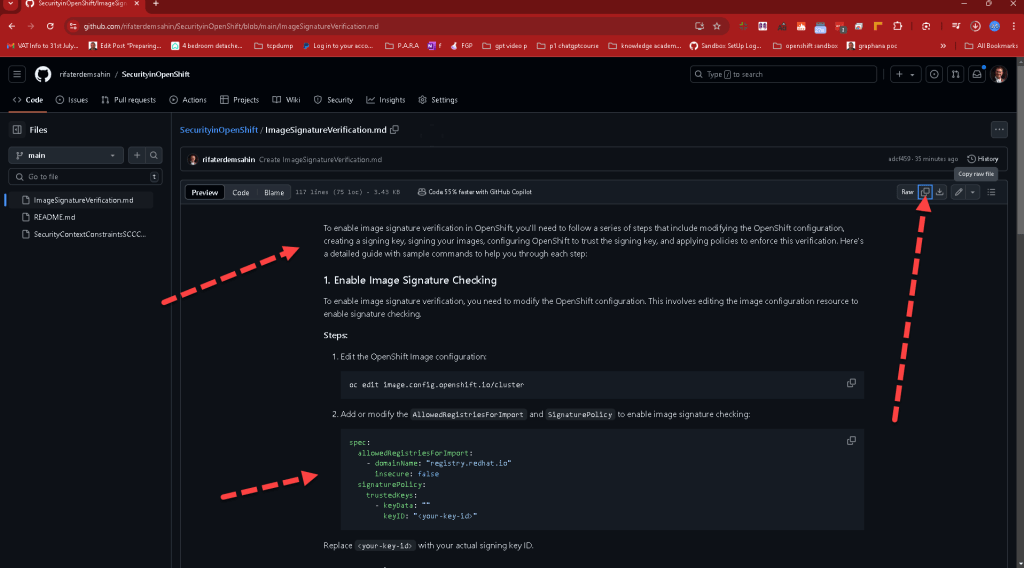Open the Security tab
The height and width of the screenshot is (568, 1024).
334,100
